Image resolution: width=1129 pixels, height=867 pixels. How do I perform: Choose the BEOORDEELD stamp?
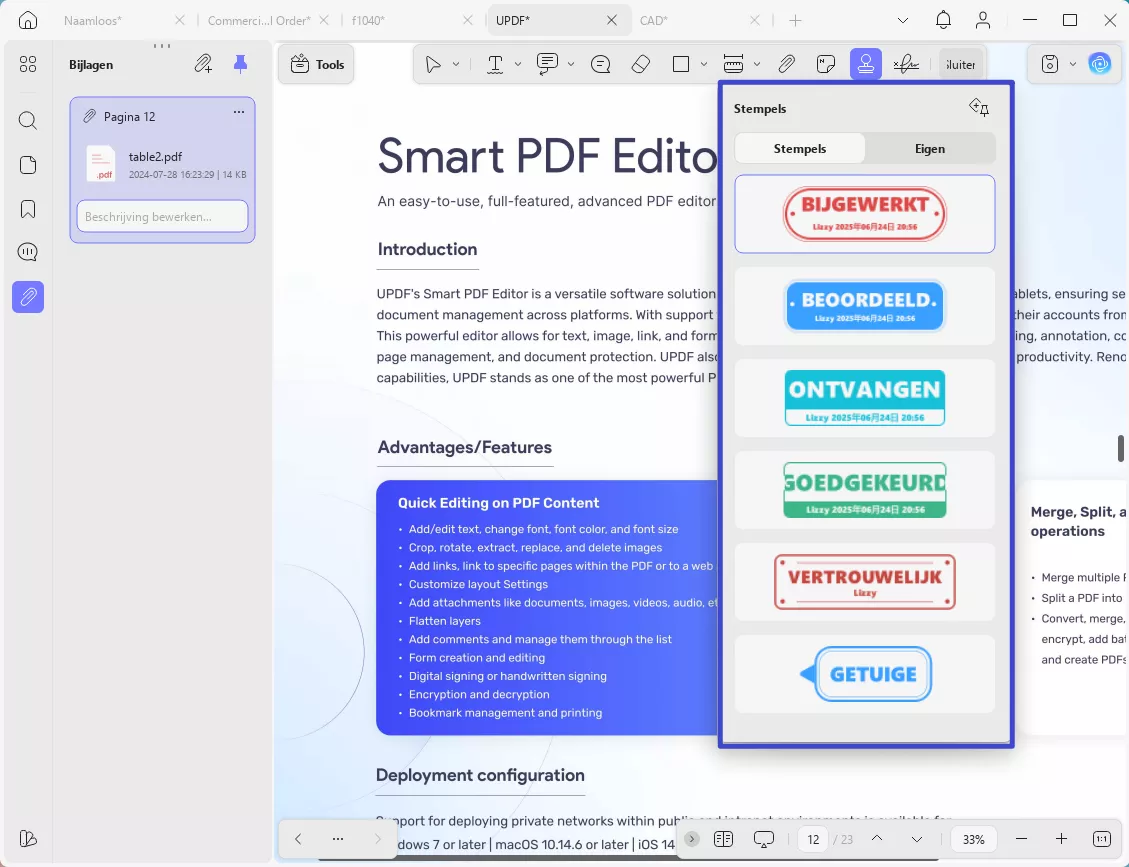point(865,306)
